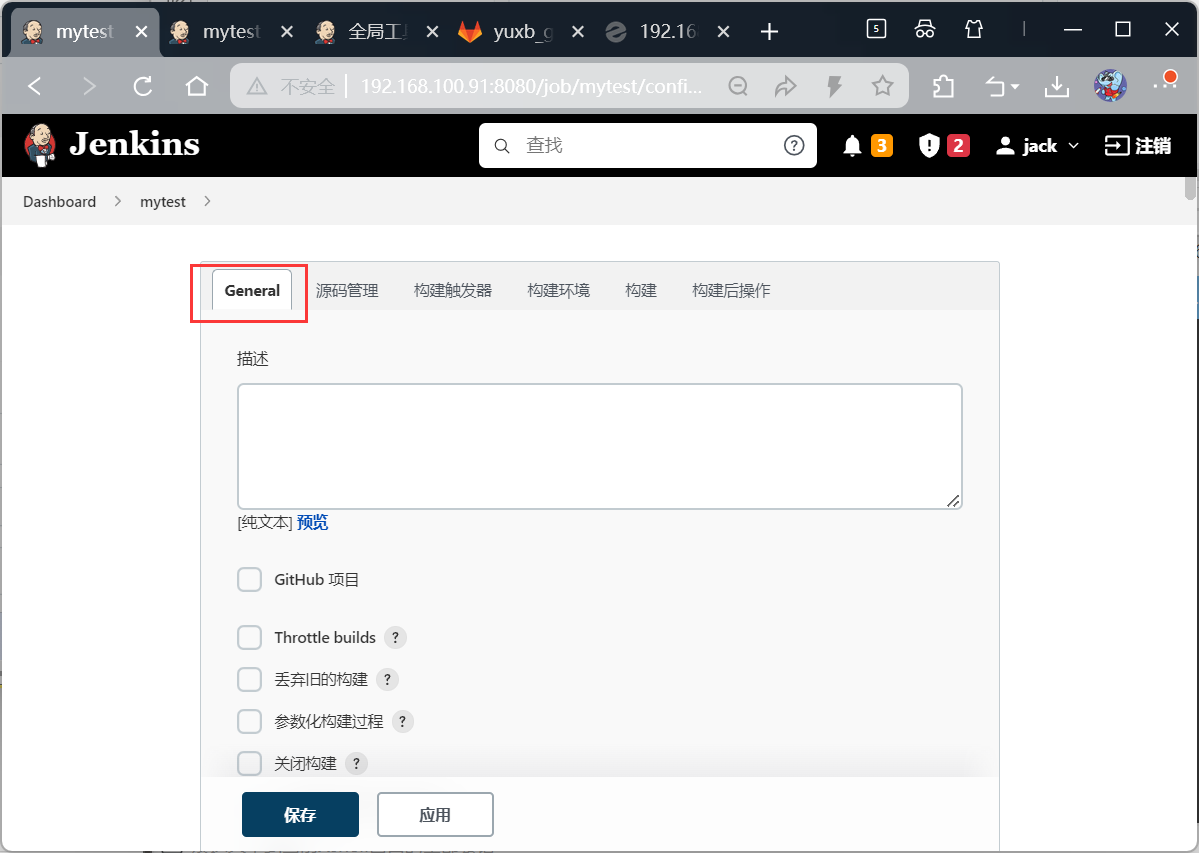Close the GitLab yuxb browser tab
Image resolution: width=1199 pixels, height=853 pixels.
[x=578, y=32]
